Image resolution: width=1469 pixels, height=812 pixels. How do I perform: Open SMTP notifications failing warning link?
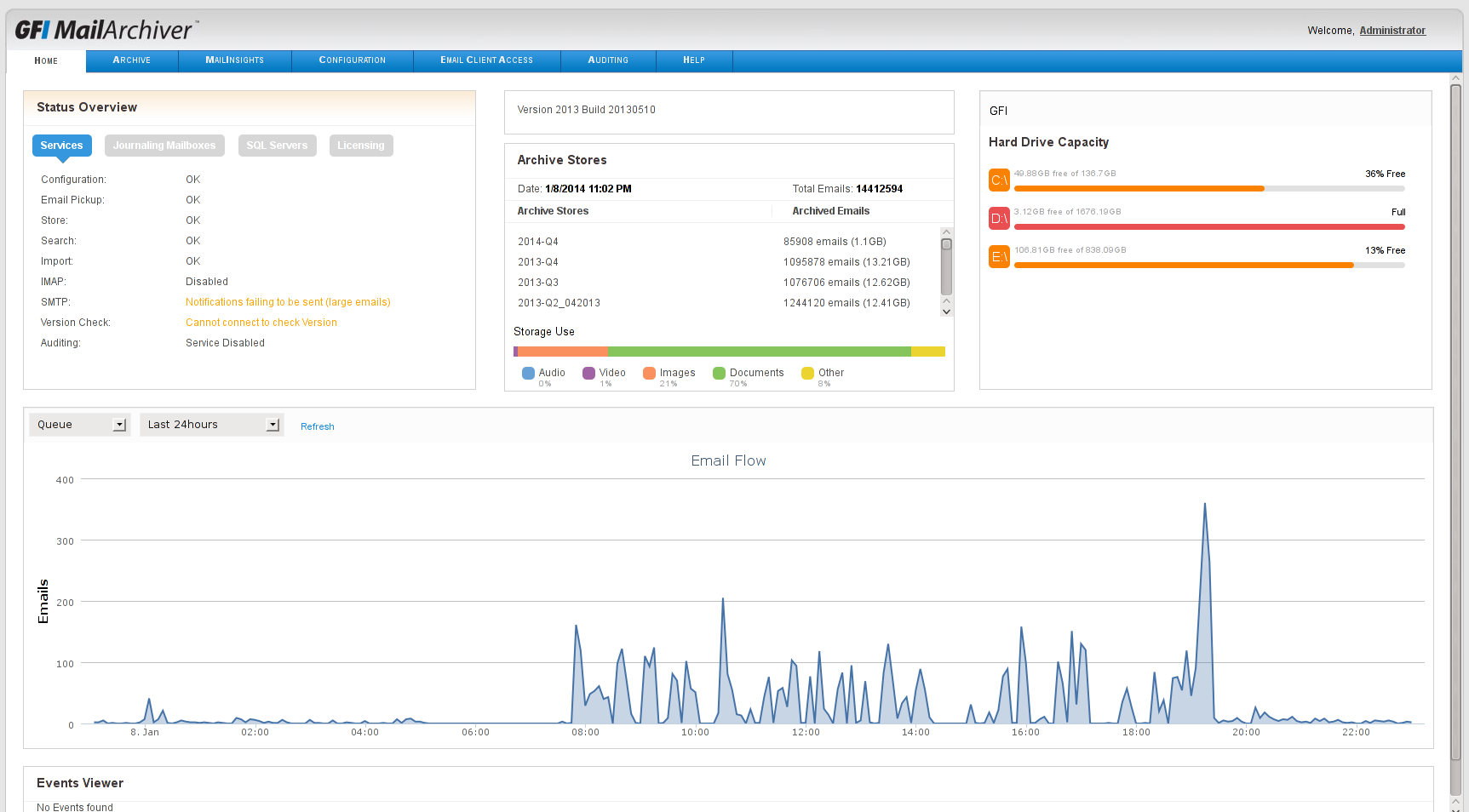[288, 302]
